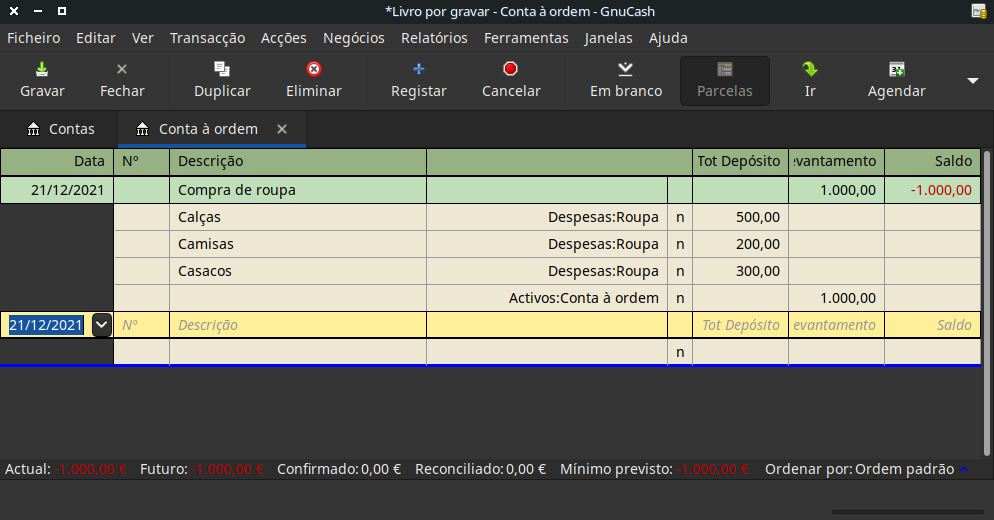Viewport: 994px width, 520px height.
Task: Select the Casacos split description
Action: click(x=298, y=271)
